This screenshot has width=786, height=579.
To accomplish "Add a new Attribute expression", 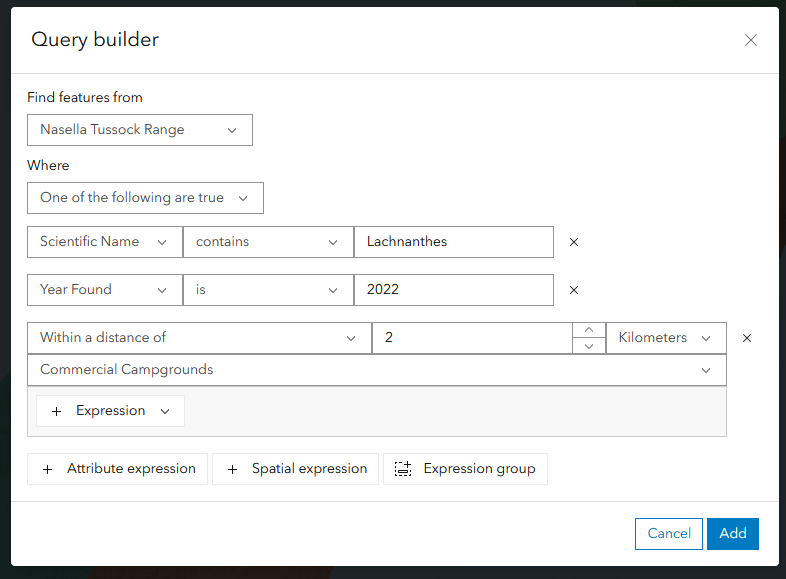I will coord(118,469).
